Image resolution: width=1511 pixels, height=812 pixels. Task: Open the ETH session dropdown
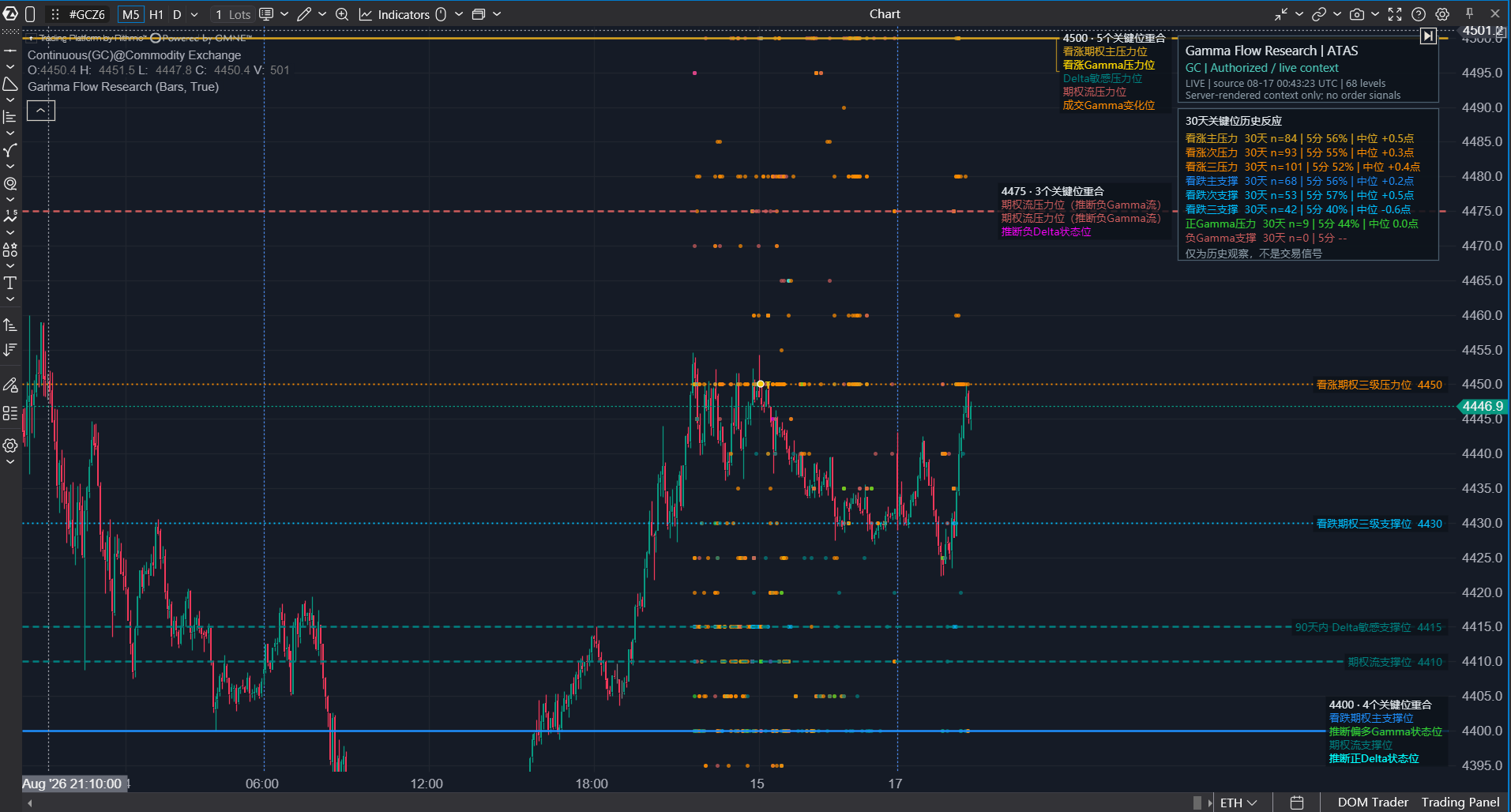(1238, 803)
